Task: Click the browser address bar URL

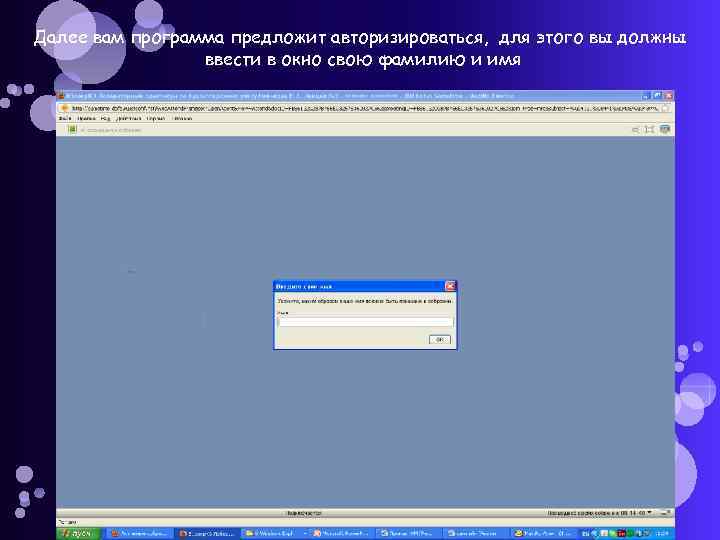Action: (x=365, y=108)
